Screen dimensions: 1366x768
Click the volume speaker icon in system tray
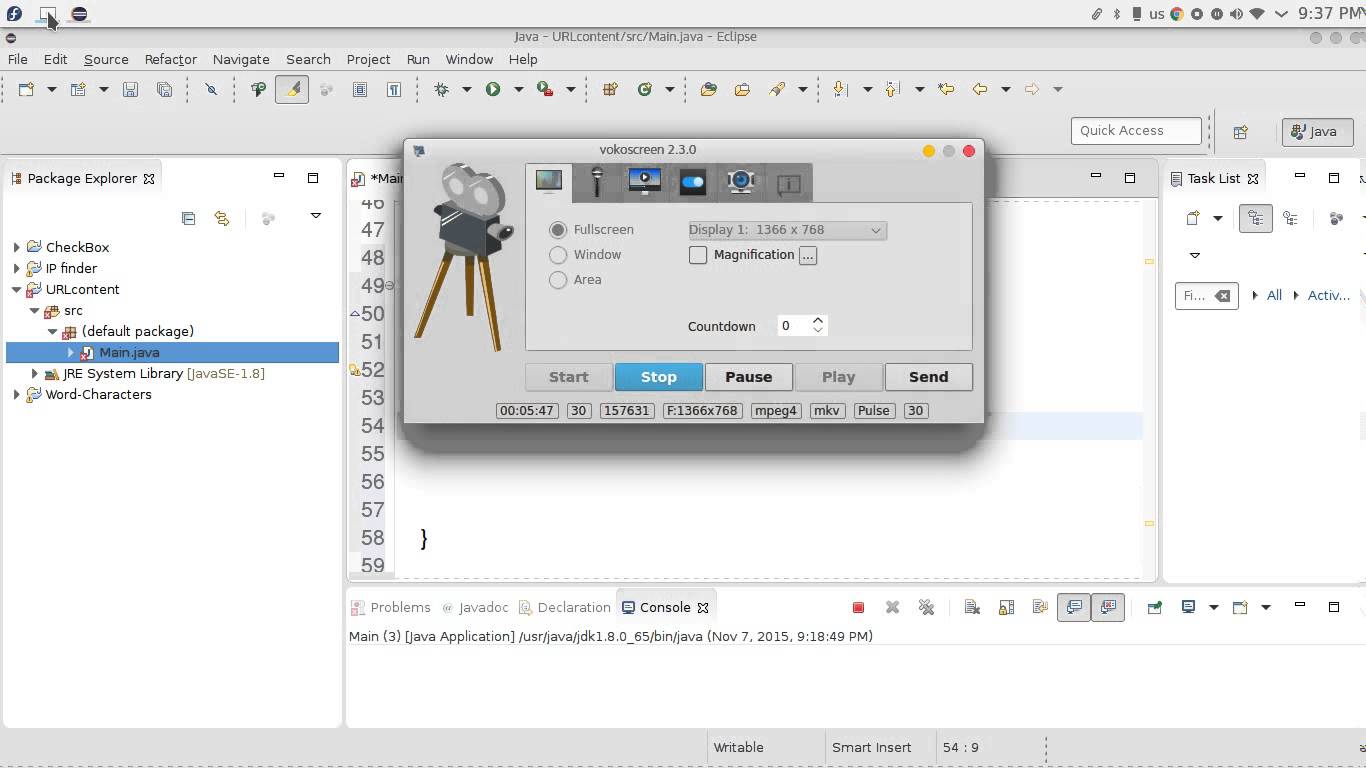click(1237, 14)
